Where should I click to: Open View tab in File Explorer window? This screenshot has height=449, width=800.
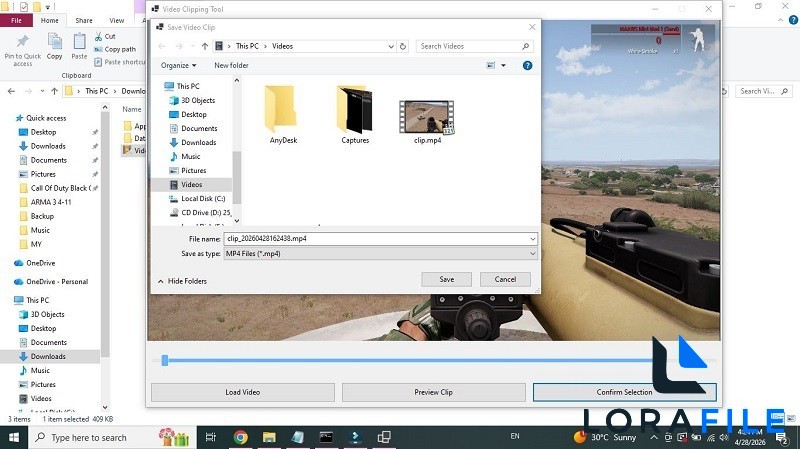click(117, 20)
